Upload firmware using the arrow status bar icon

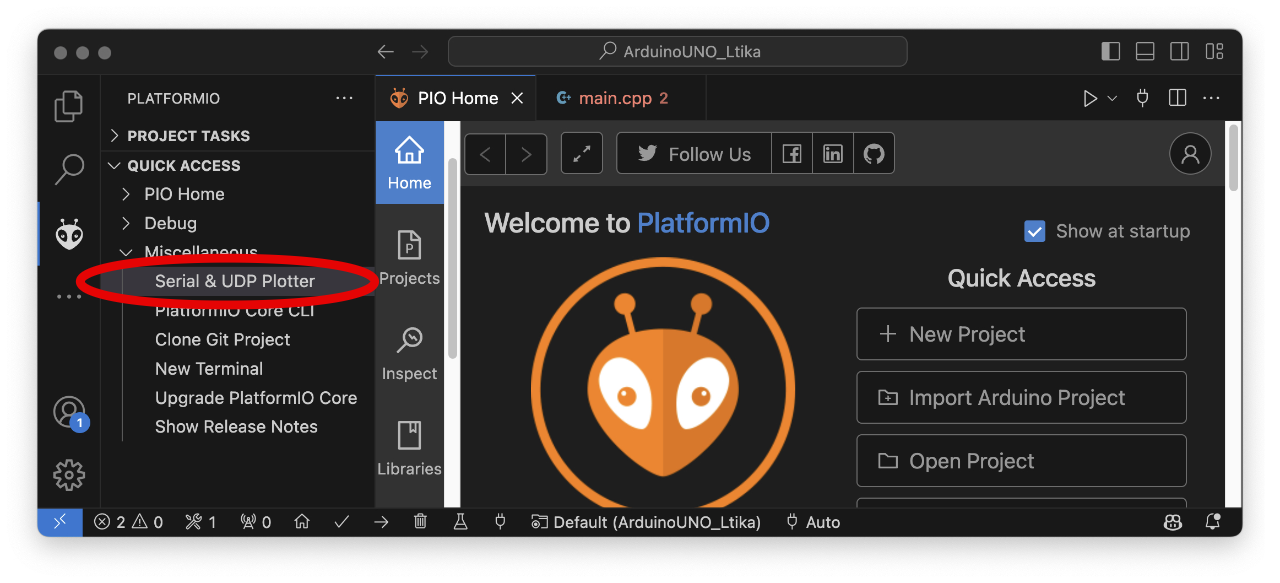381,521
